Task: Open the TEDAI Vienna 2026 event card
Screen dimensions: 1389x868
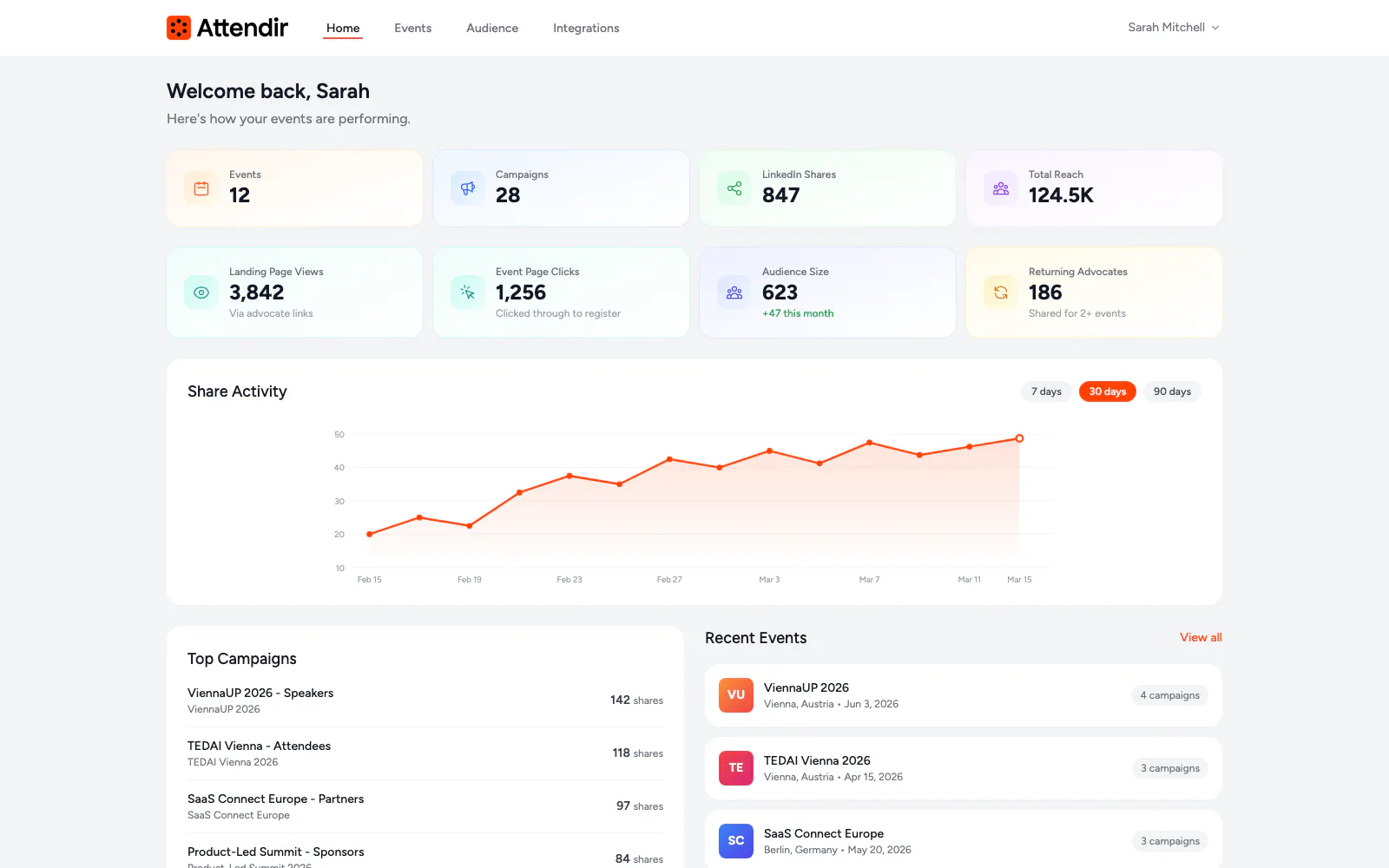Action: pyautogui.click(x=964, y=768)
